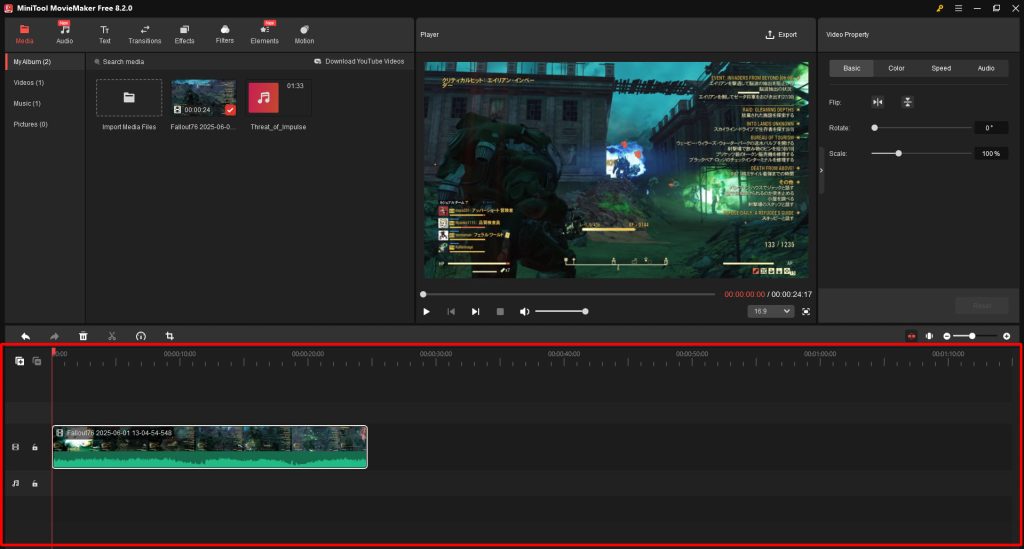Redo the last action

pos(54,336)
